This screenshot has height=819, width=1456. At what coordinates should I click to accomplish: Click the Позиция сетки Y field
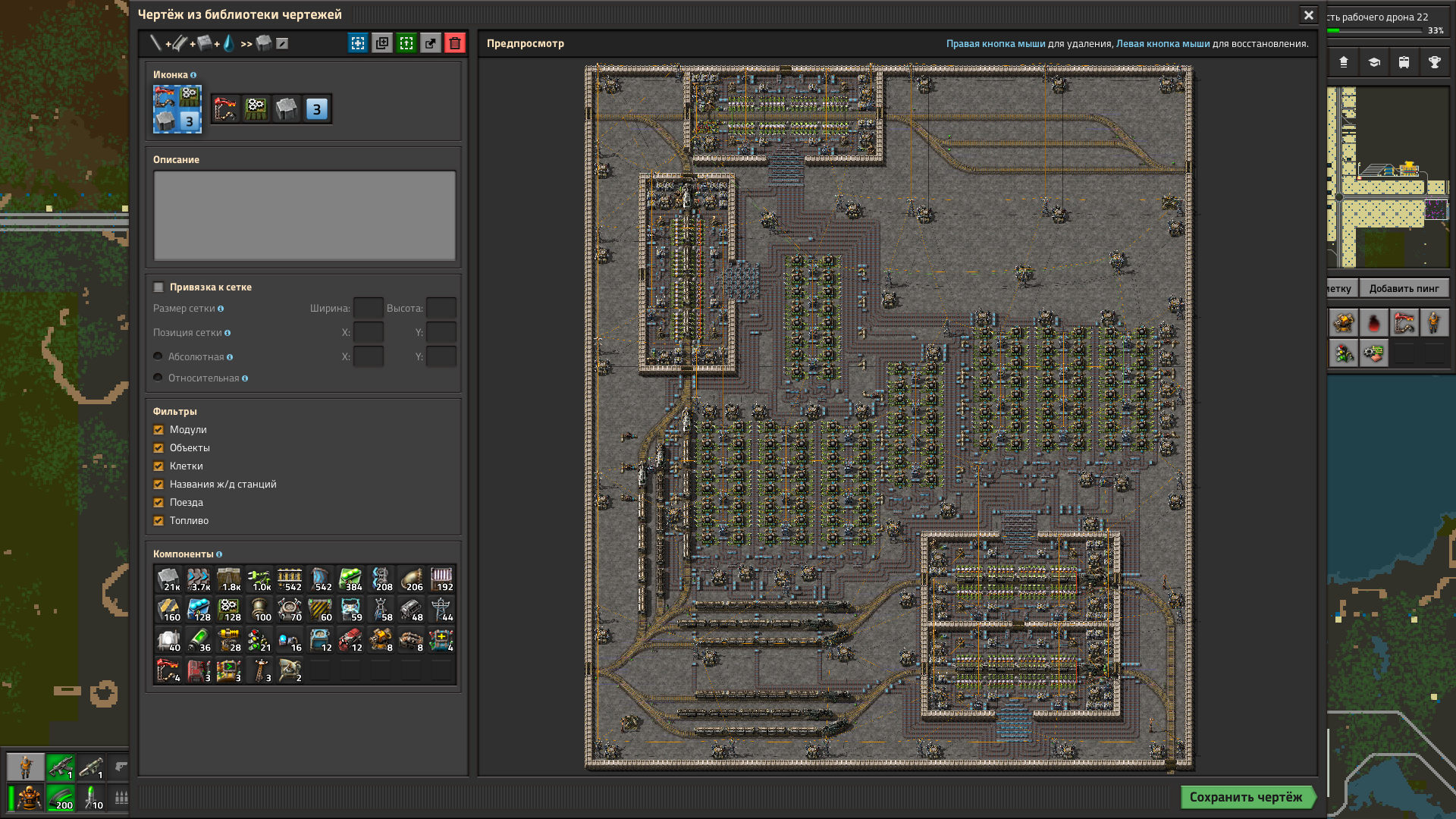(x=441, y=332)
